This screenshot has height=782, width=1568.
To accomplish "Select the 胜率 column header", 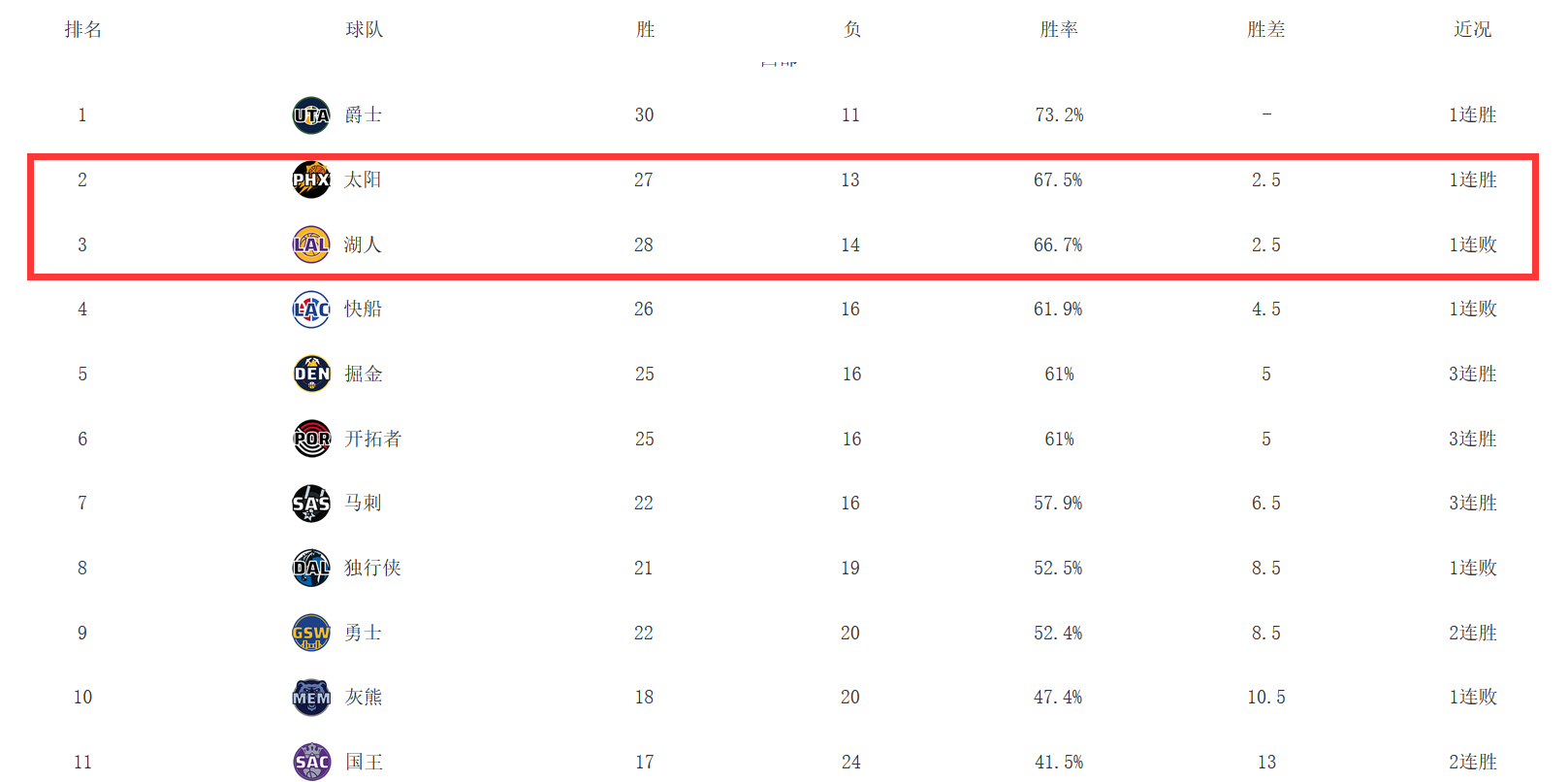I will click(x=1059, y=29).
